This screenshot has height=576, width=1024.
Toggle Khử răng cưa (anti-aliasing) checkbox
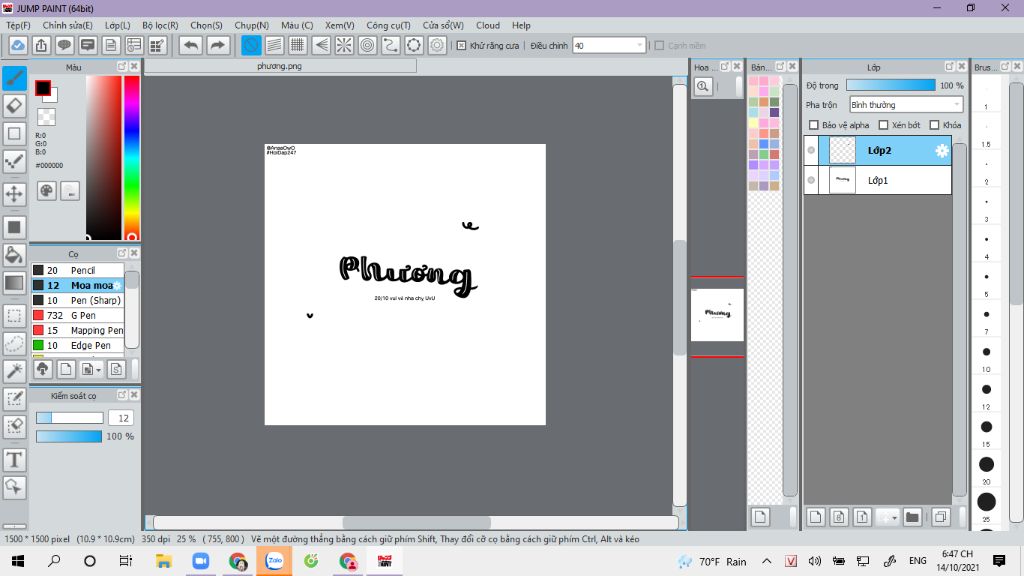pos(462,46)
